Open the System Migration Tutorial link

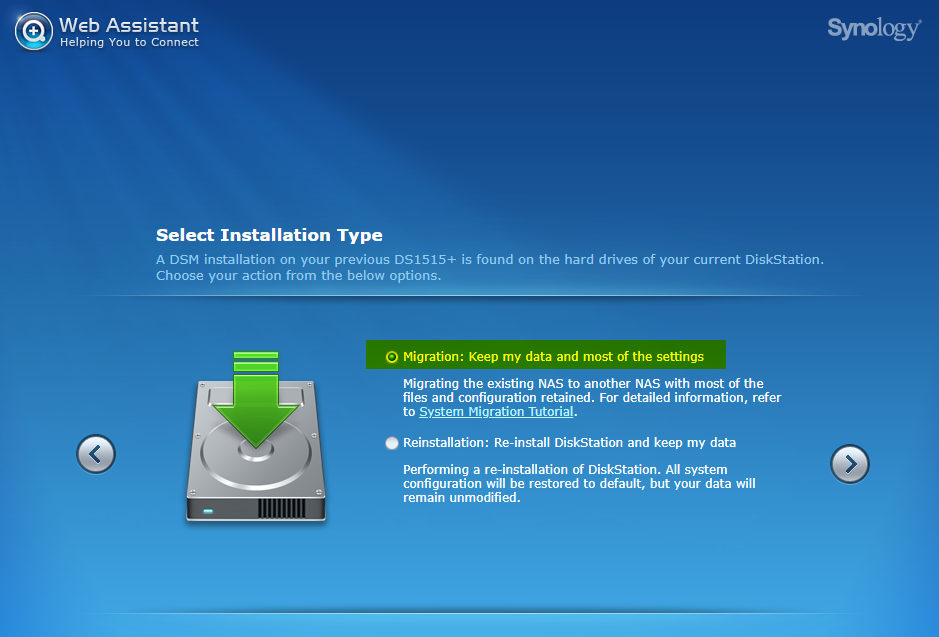click(496, 411)
